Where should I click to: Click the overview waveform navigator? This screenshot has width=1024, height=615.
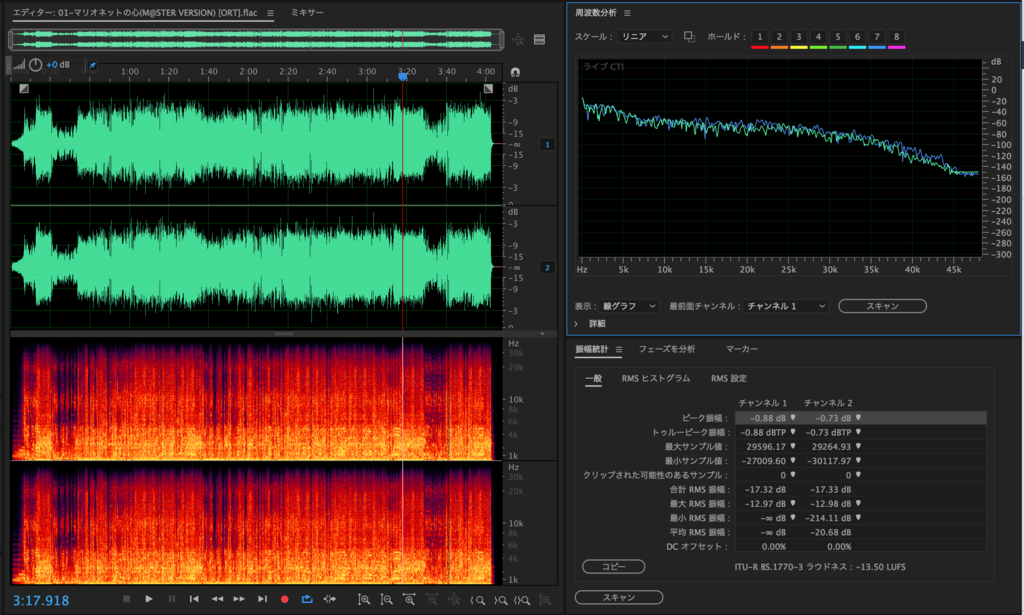(255, 39)
